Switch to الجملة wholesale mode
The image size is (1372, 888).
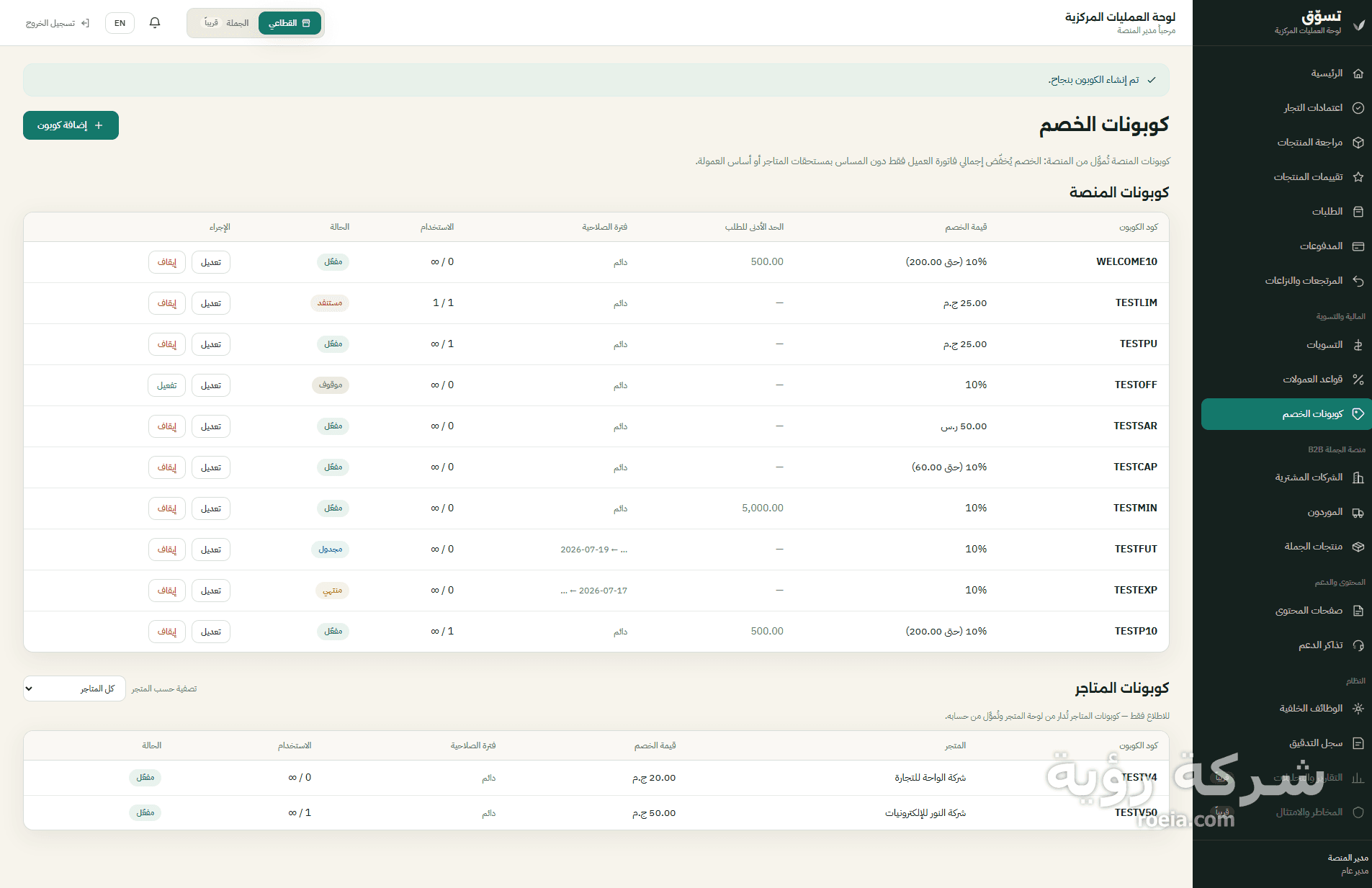click(226, 23)
